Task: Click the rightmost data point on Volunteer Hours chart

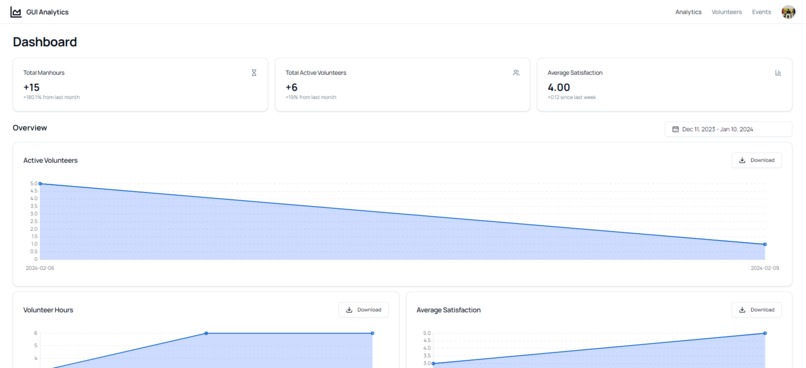Action: tap(372, 333)
